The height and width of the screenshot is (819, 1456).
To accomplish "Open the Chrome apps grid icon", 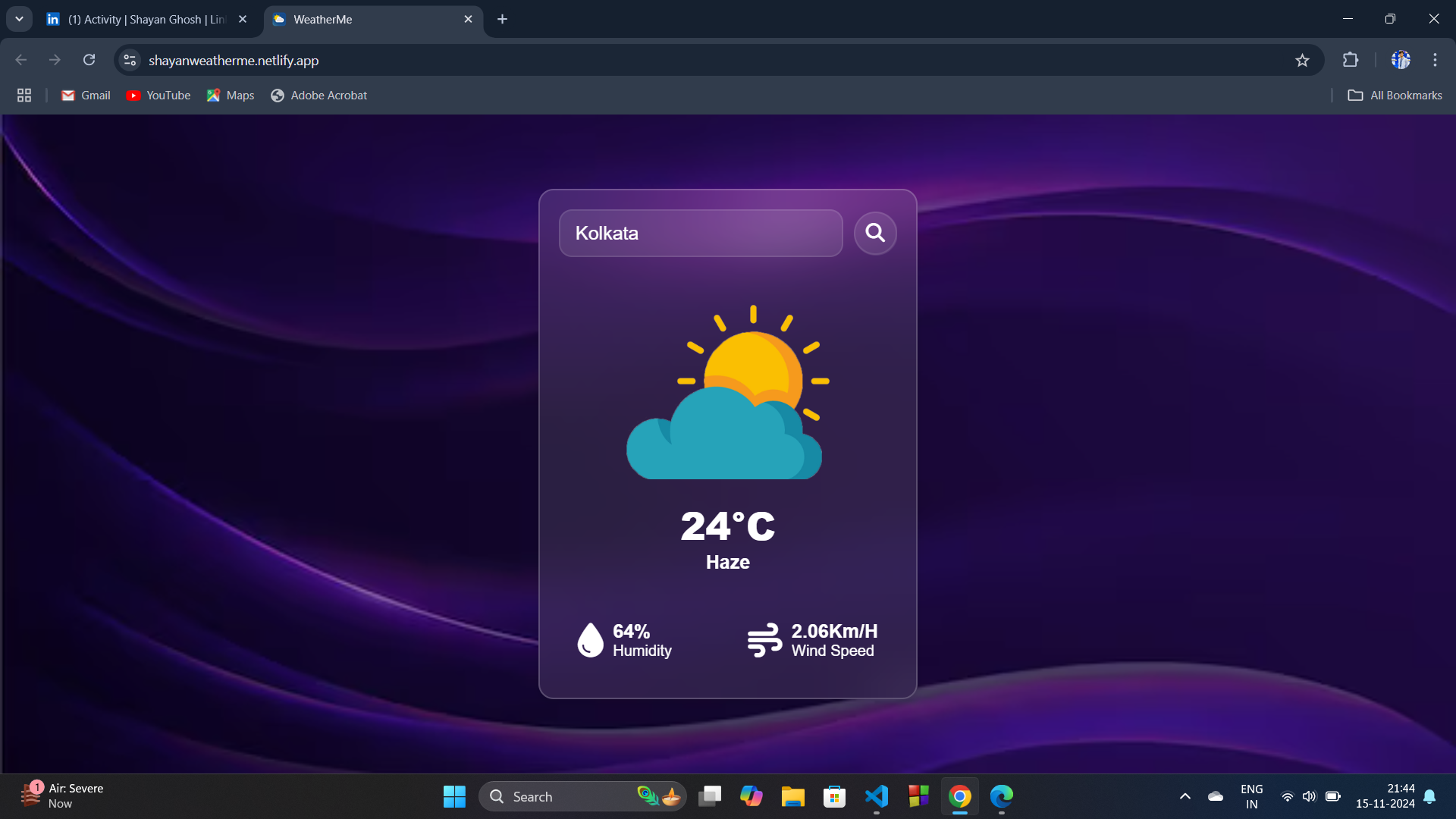I will pyautogui.click(x=24, y=96).
